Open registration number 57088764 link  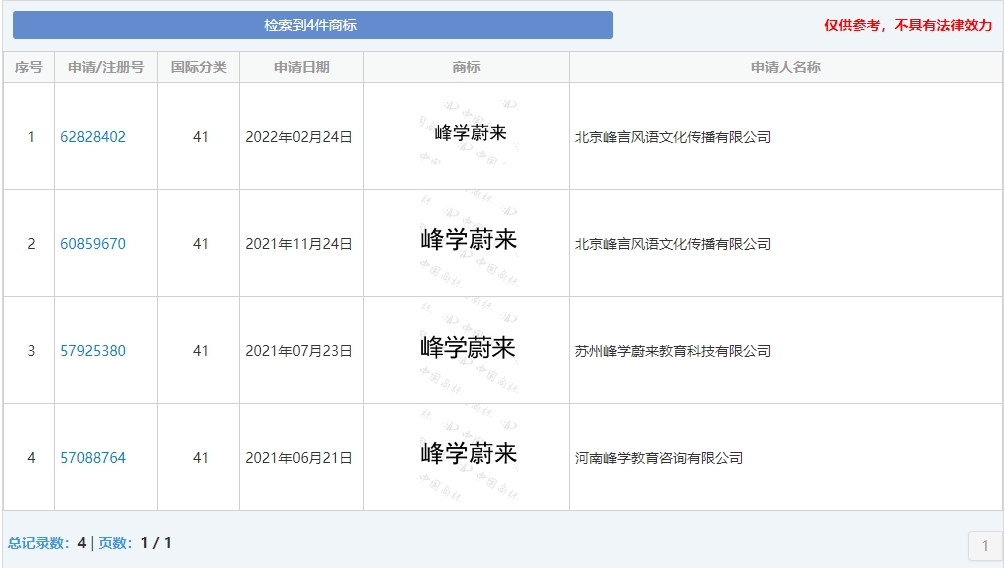point(93,458)
